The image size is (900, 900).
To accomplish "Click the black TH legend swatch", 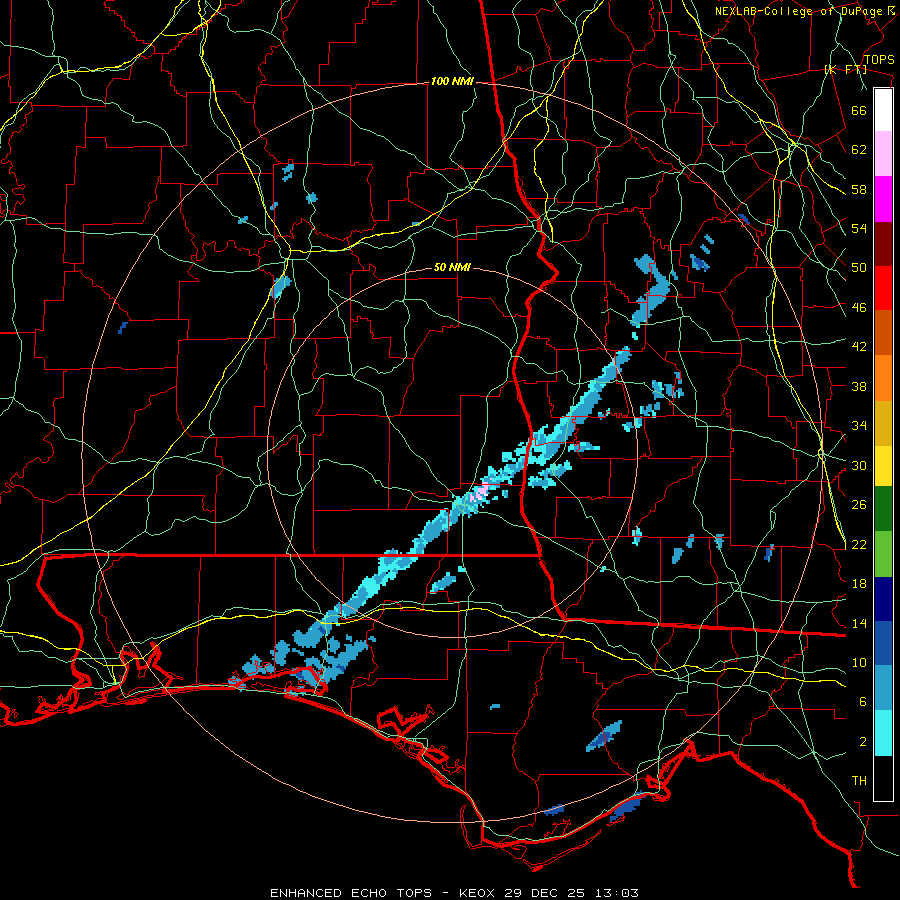I will pos(883,778).
